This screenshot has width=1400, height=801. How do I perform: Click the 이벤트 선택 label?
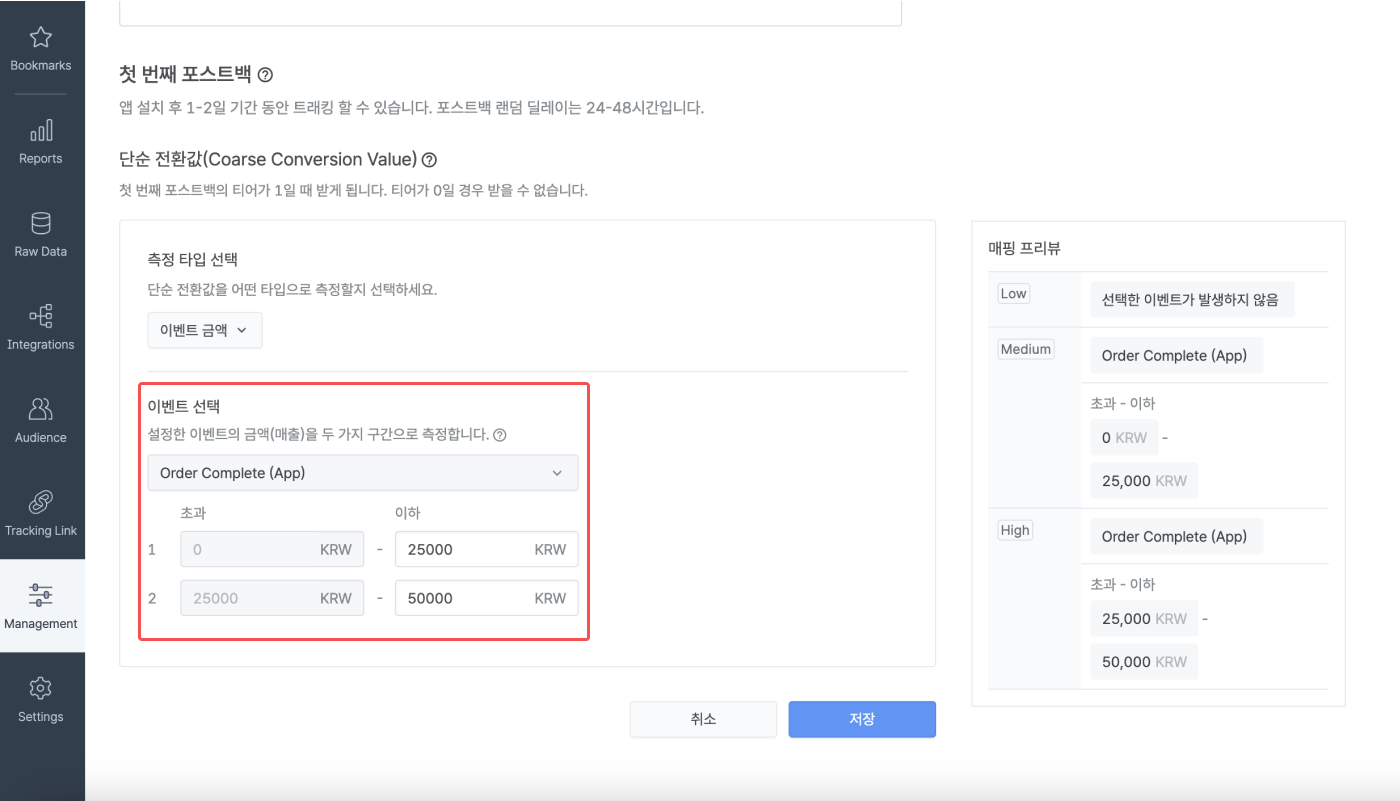184,406
